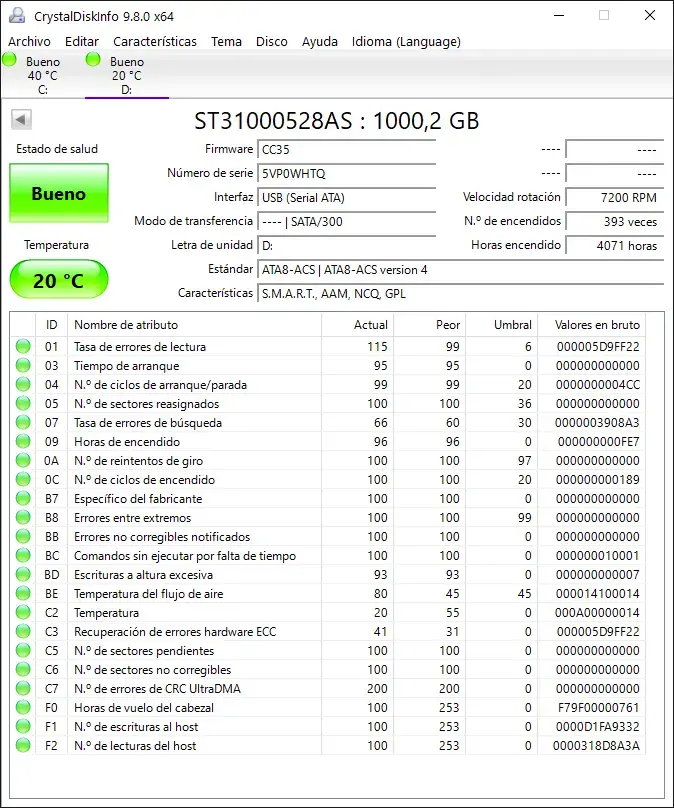Click the green Bueno health status button
The width and height of the screenshot is (674, 808).
[59, 193]
